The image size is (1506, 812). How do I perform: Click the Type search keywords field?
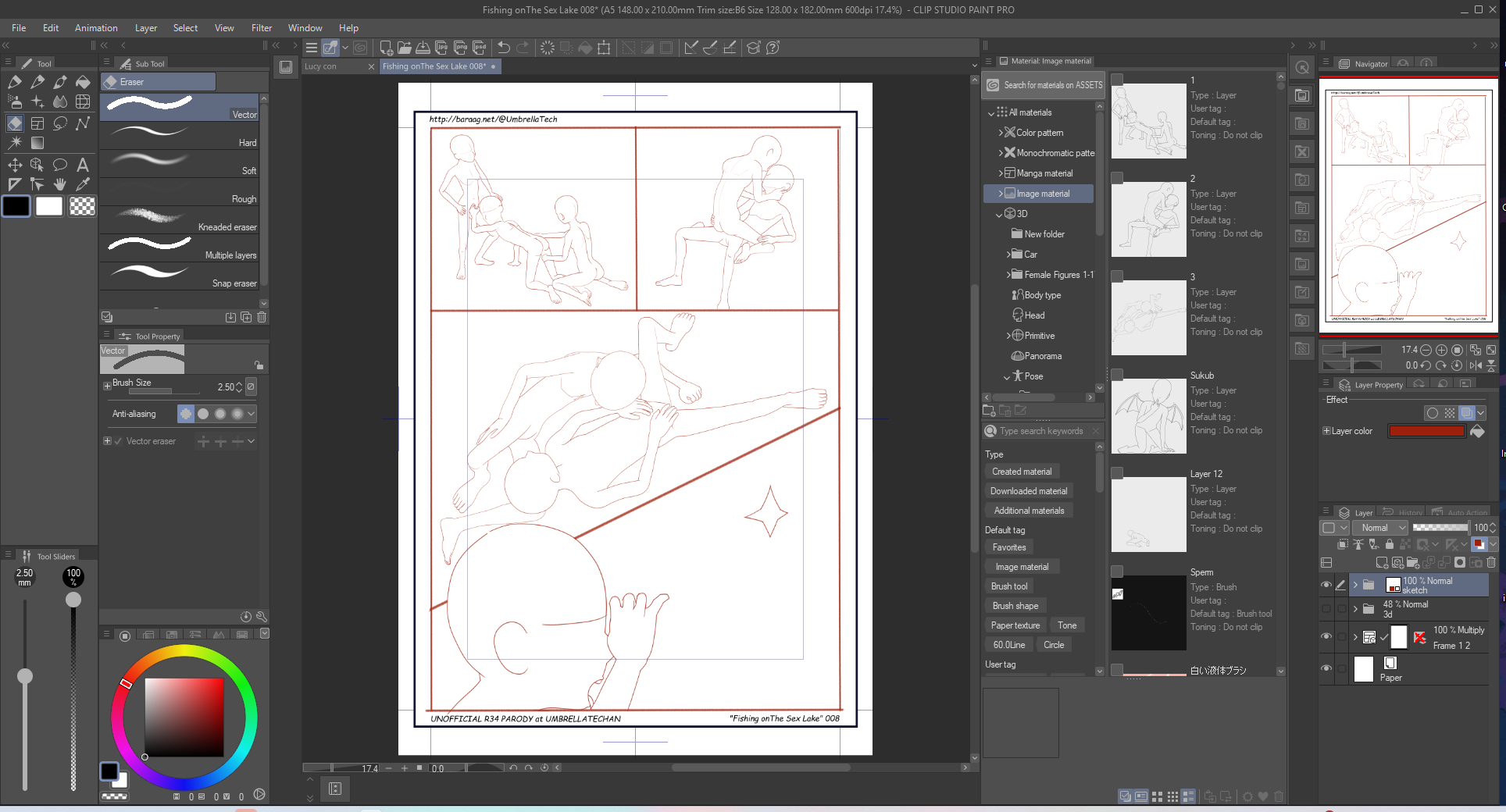(1042, 431)
